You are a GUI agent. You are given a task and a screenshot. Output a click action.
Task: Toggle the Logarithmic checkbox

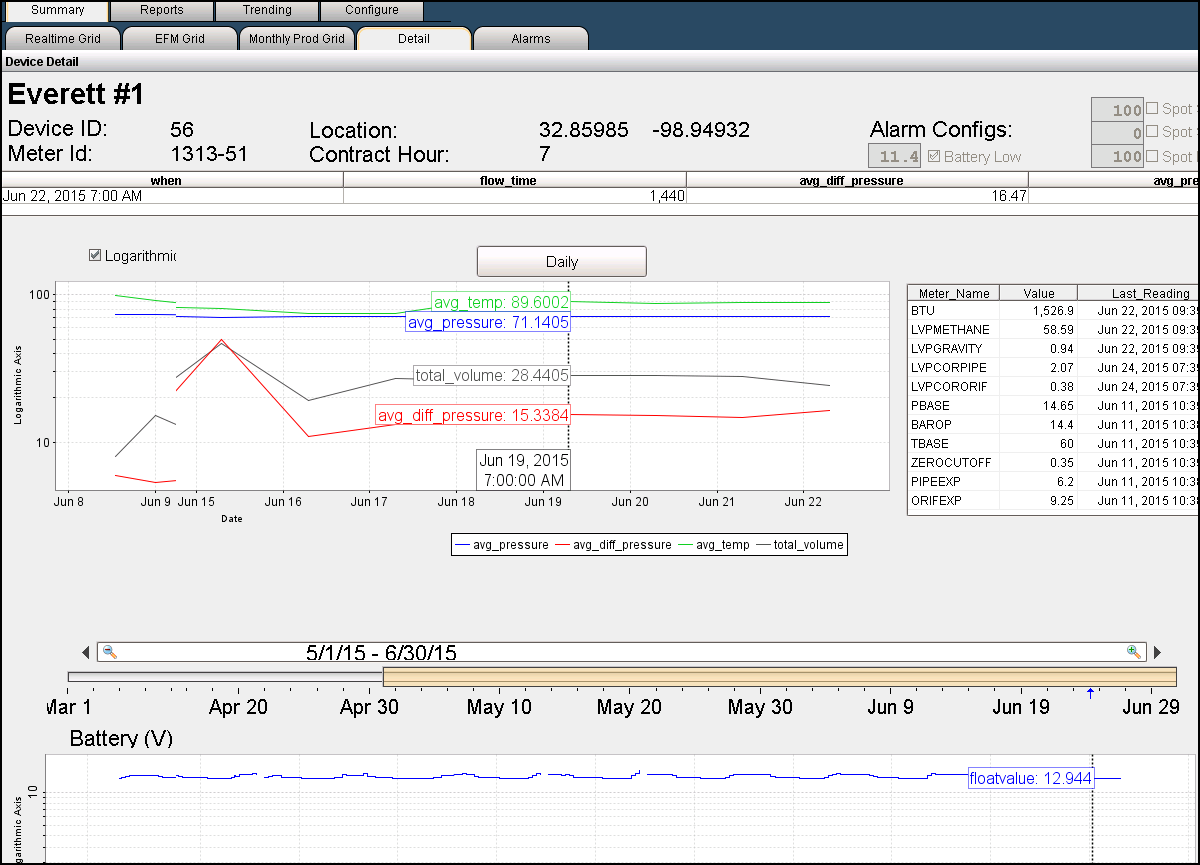point(95,255)
